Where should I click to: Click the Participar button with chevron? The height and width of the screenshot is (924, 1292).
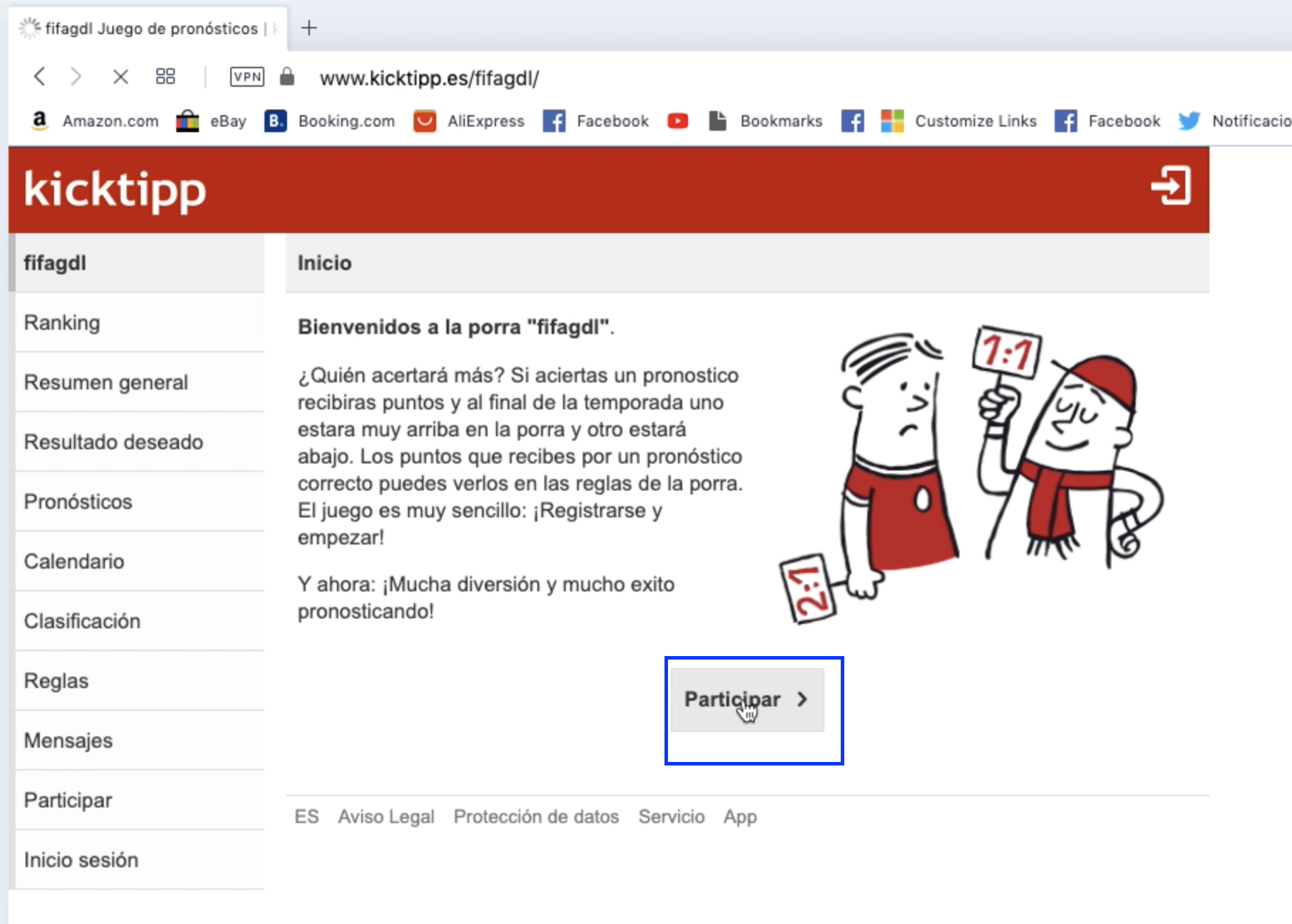click(747, 699)
